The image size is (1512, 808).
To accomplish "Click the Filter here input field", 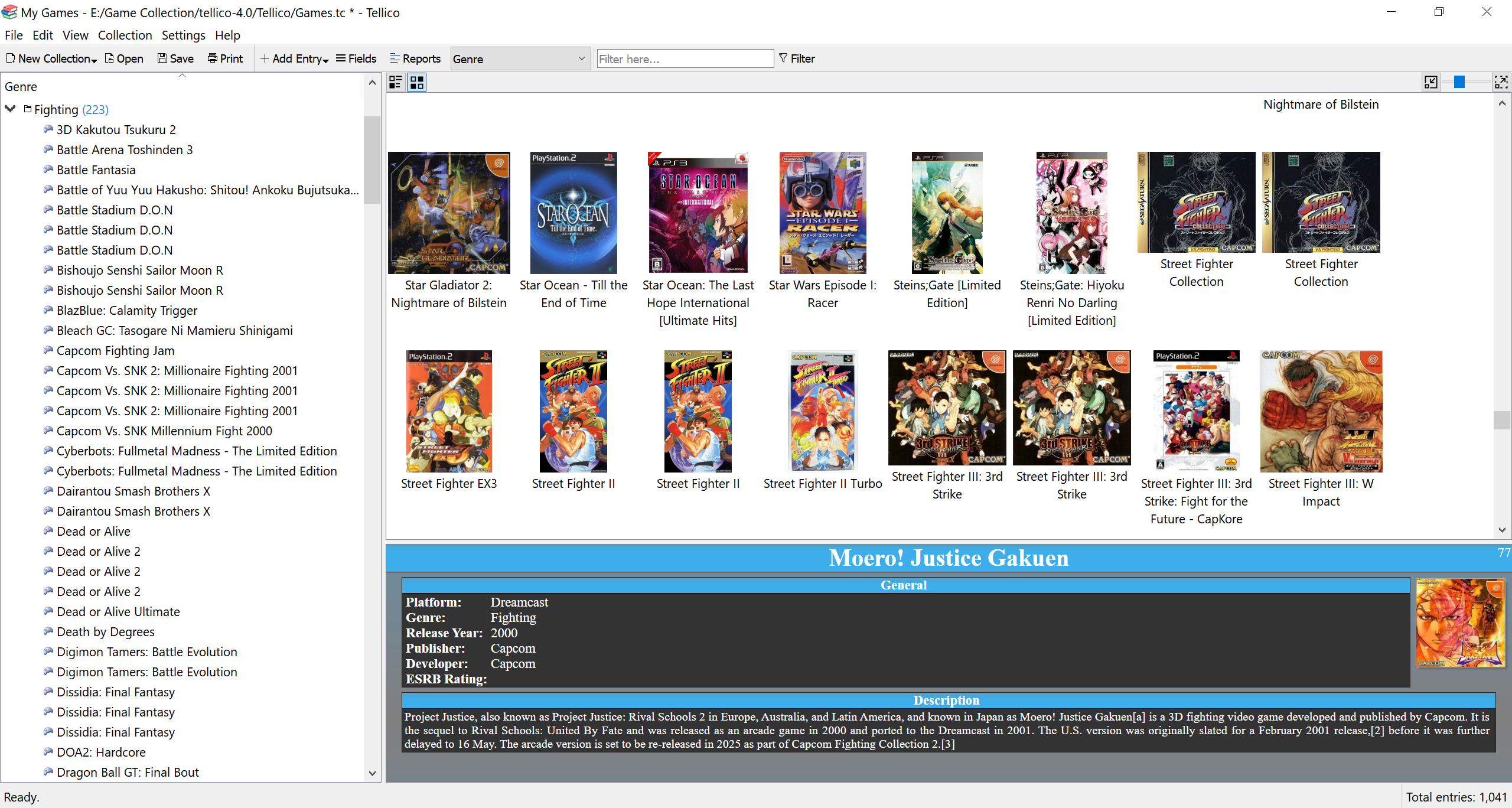I will pyautogui.click(x=685, y=59).
